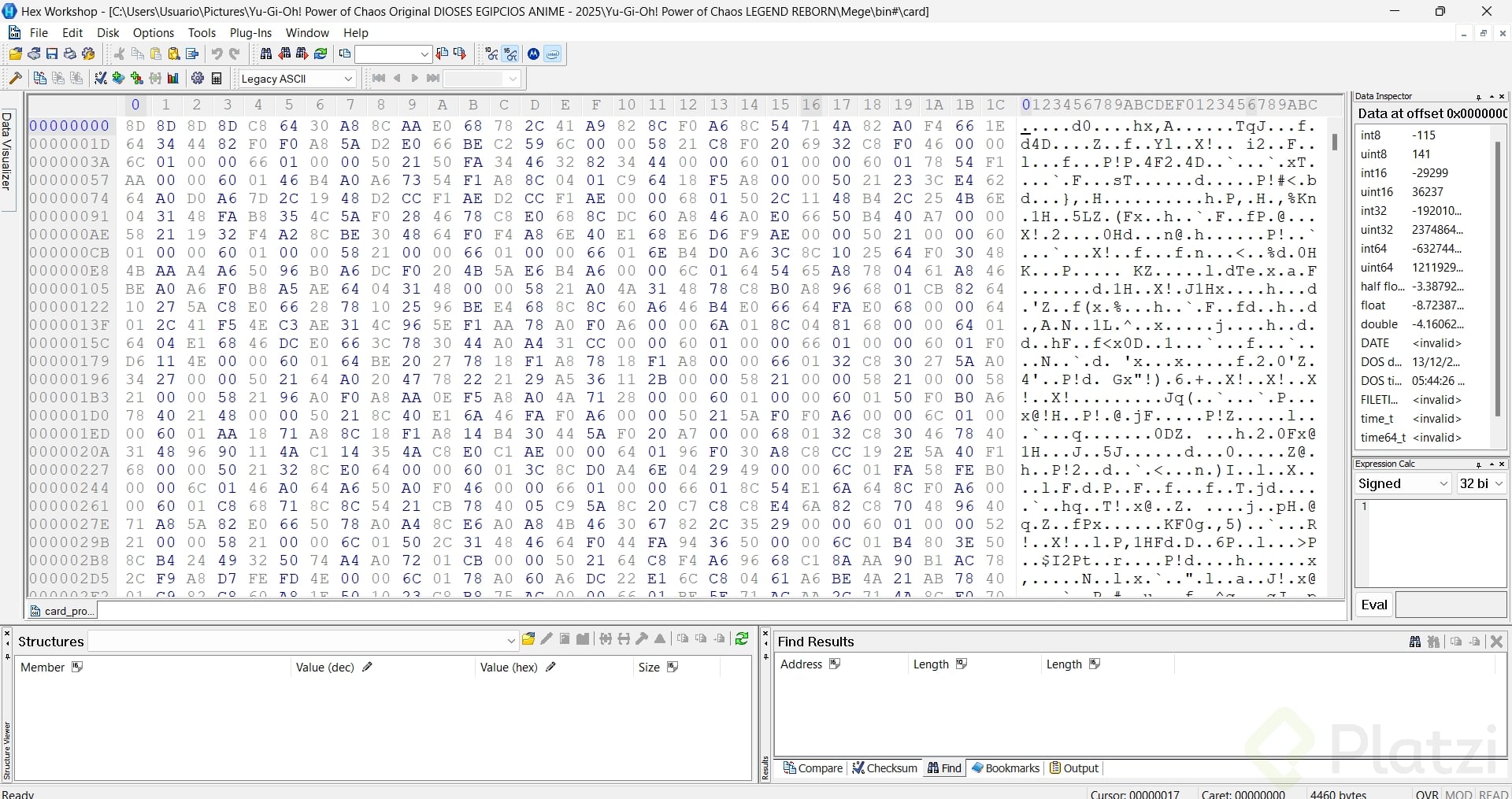1512x799 pixels.
Task: Open Preferences with the gear icon
Action: 198,79
